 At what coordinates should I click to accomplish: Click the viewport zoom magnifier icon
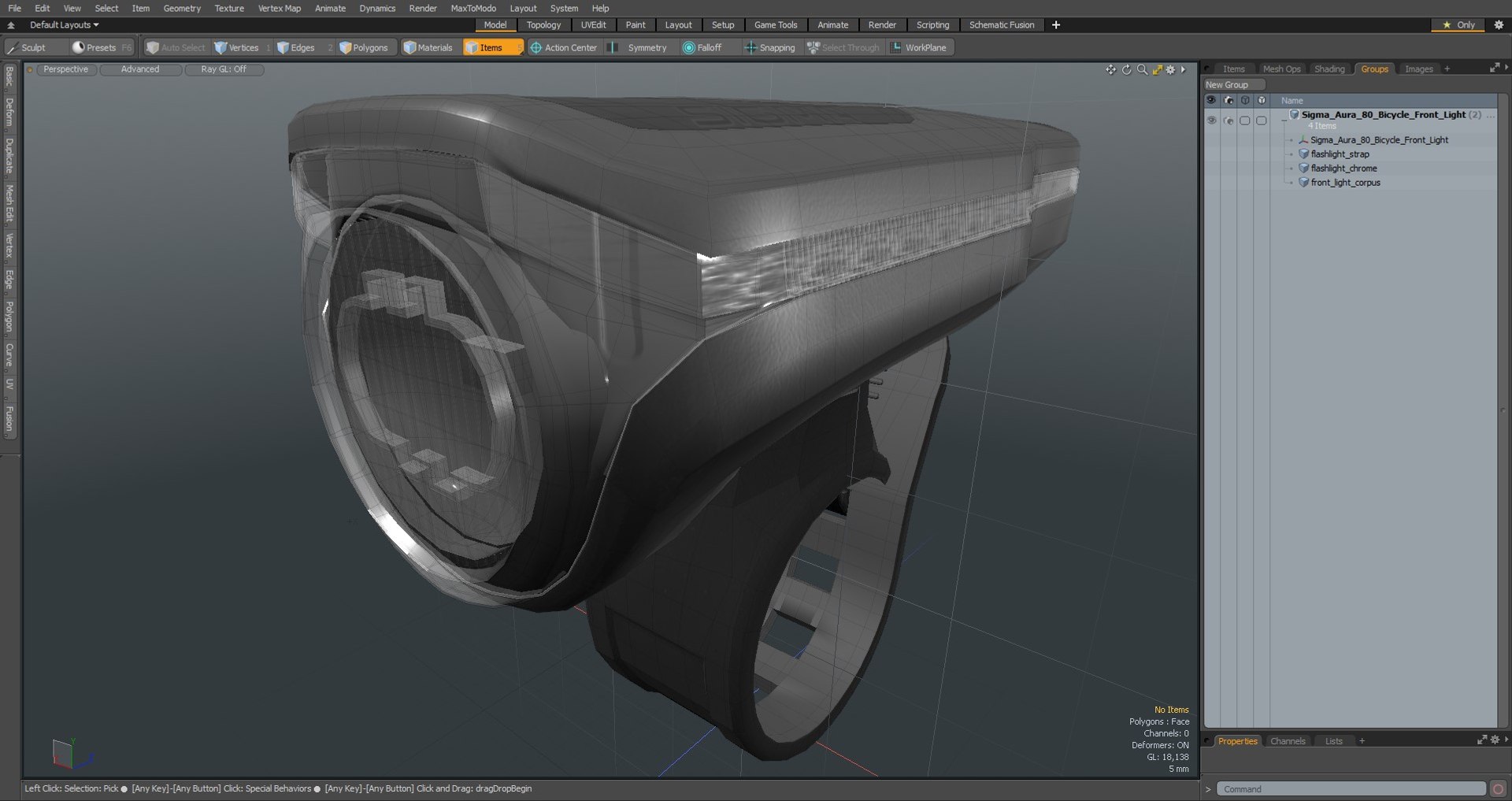(1142, 69)
